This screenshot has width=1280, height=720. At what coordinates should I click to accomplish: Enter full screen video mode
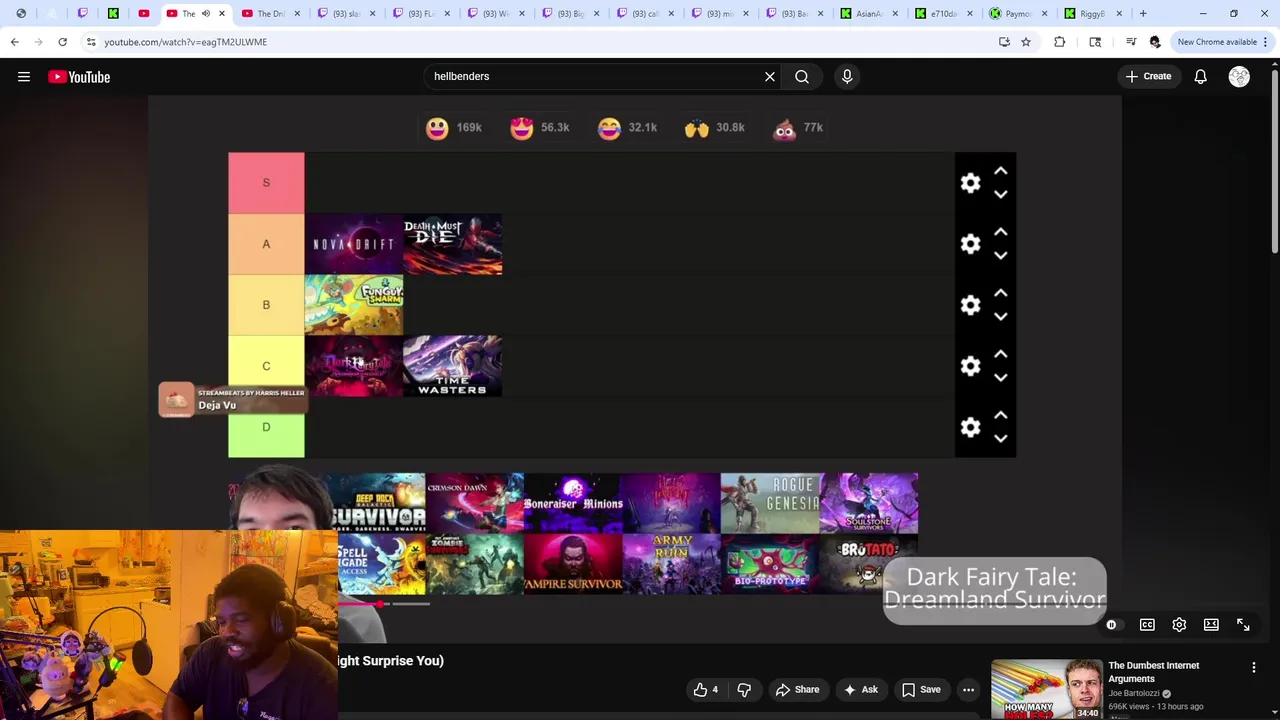coord(1243,625)
